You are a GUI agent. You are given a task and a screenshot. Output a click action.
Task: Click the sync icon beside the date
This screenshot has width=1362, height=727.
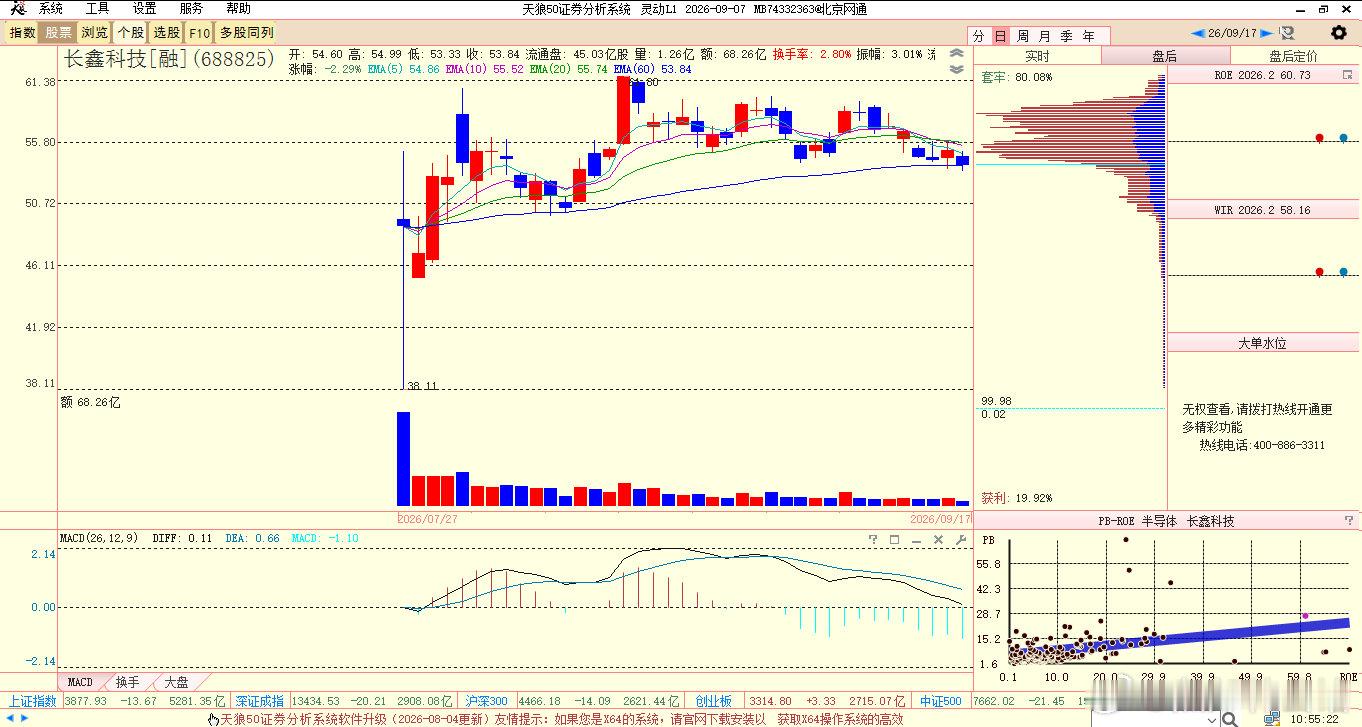(x=1287, y=33)
